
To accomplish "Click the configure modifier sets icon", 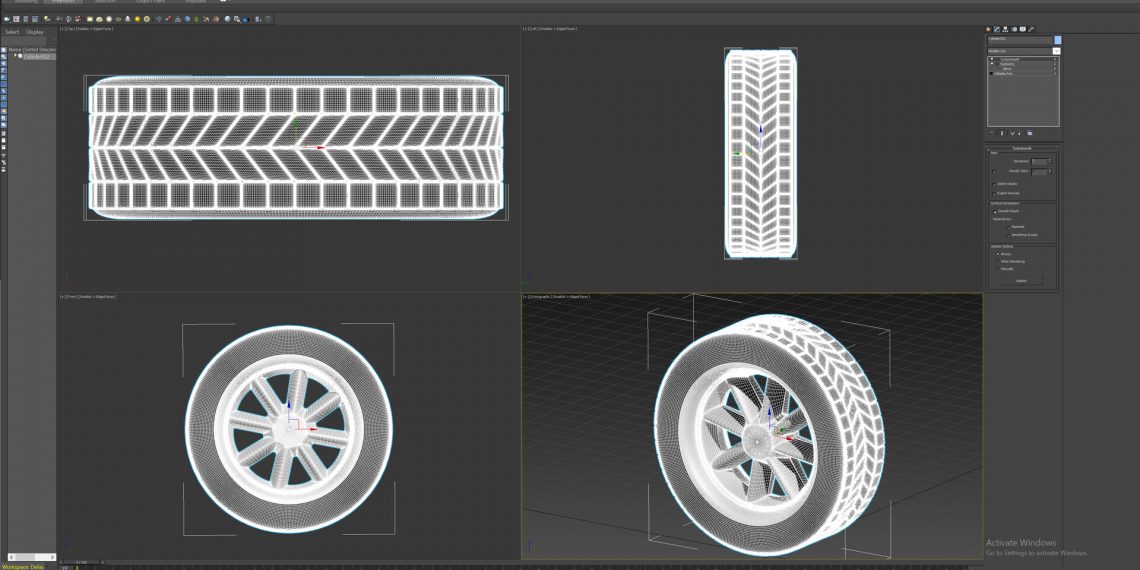I will point(1030,133).
